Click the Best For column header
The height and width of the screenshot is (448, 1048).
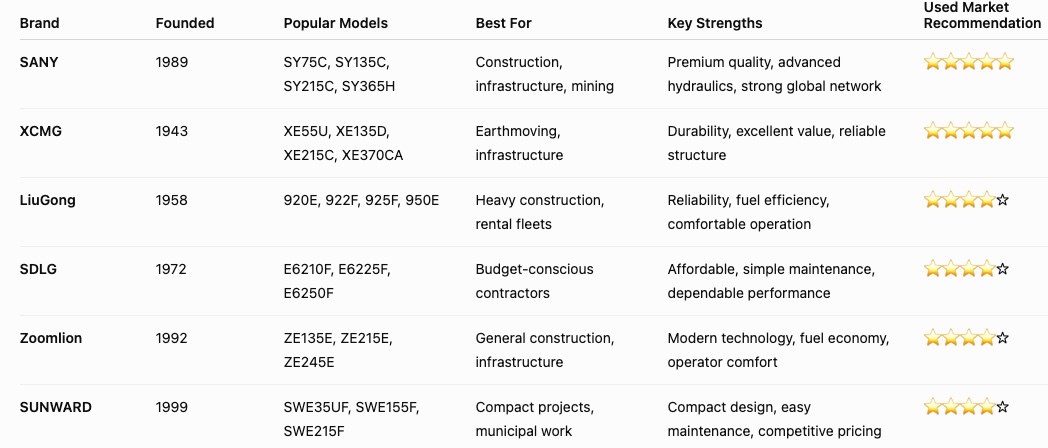point(503,23)
